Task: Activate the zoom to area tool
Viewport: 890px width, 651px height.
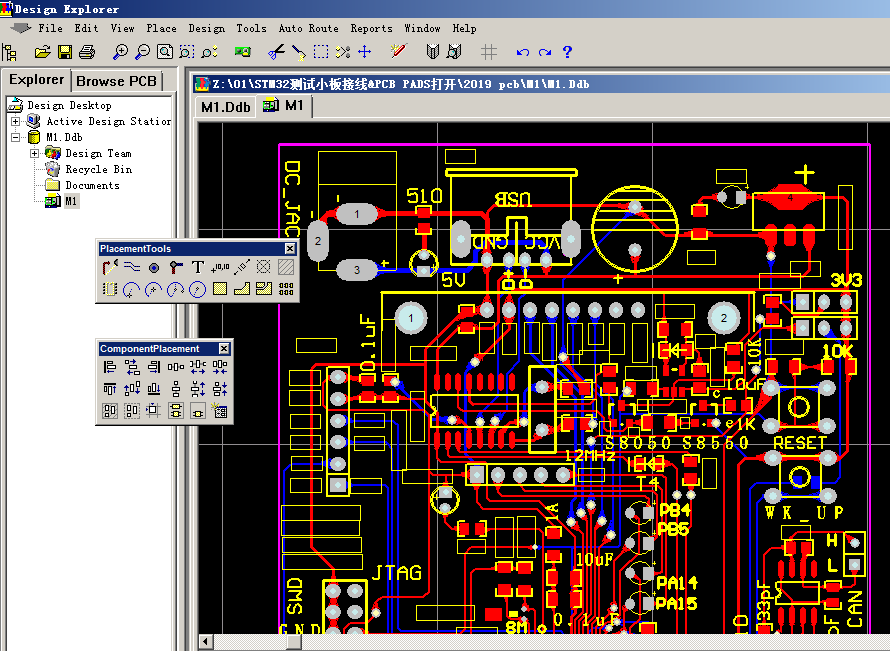Action: [186, 52]
